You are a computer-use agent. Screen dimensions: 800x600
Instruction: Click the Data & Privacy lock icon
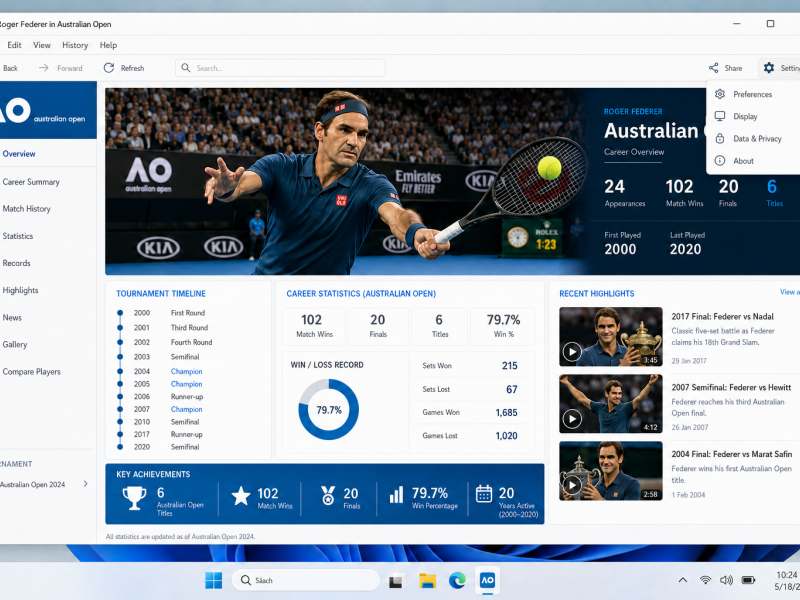click(x=720, y=138)
